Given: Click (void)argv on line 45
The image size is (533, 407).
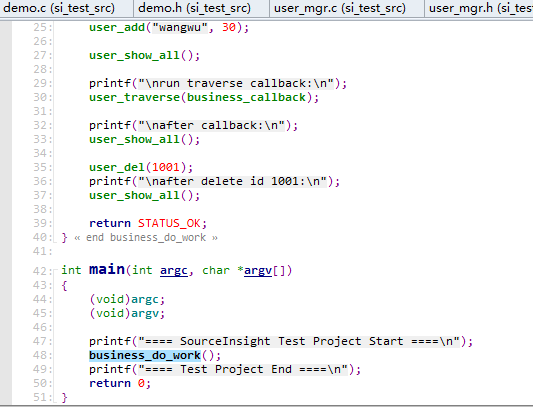Looking at the screenshot, I should coord(124,313).
